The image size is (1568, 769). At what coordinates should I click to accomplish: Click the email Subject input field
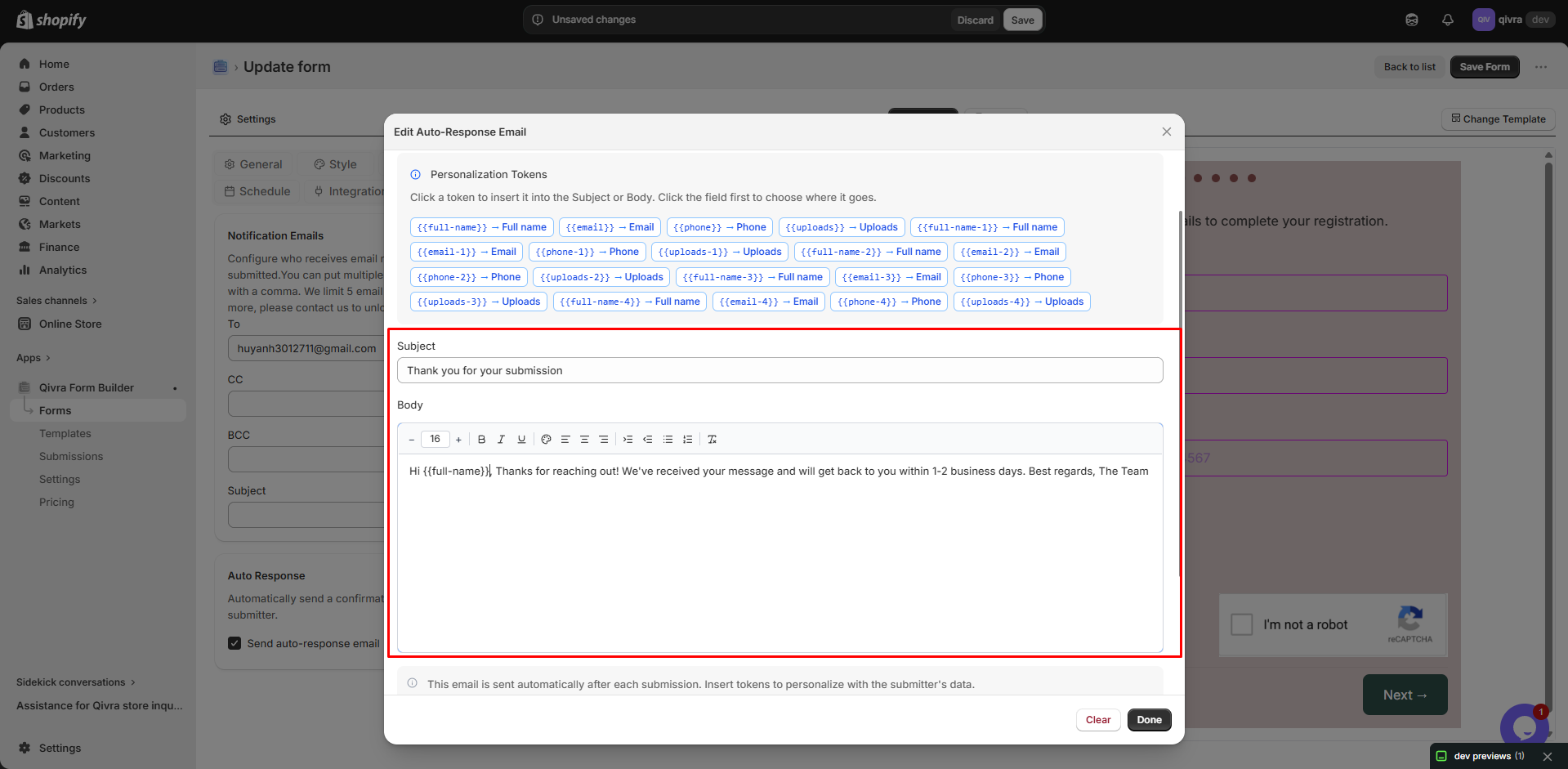(780, 370)
